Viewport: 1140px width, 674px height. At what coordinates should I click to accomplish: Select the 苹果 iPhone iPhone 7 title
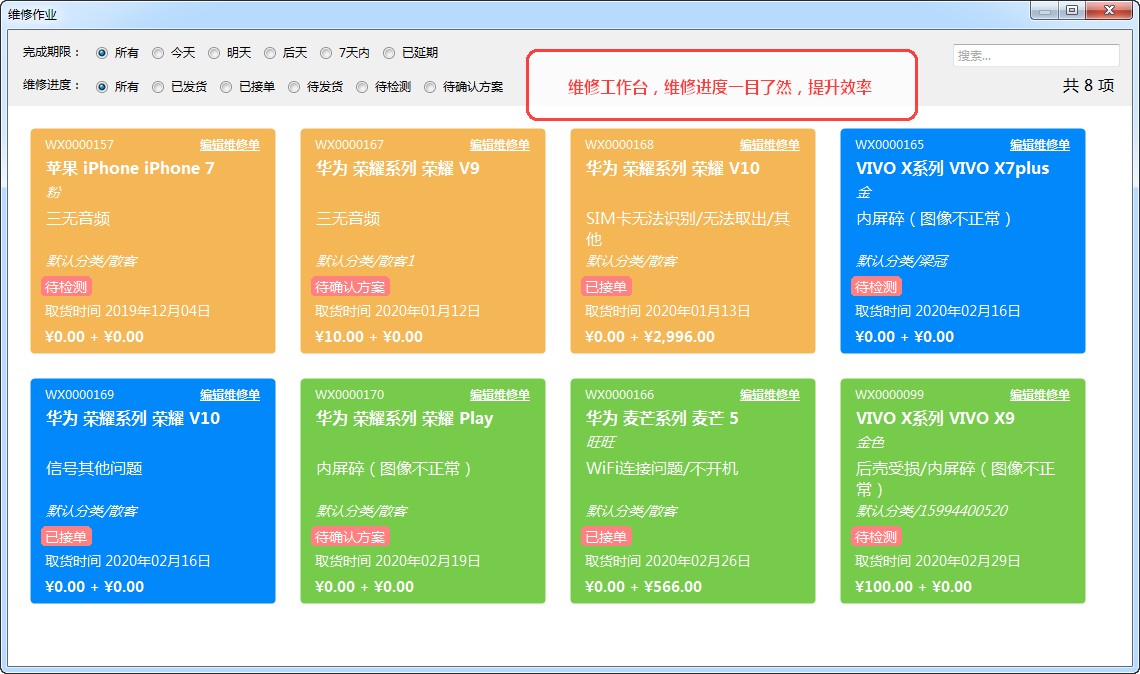(x=130, y=169)
